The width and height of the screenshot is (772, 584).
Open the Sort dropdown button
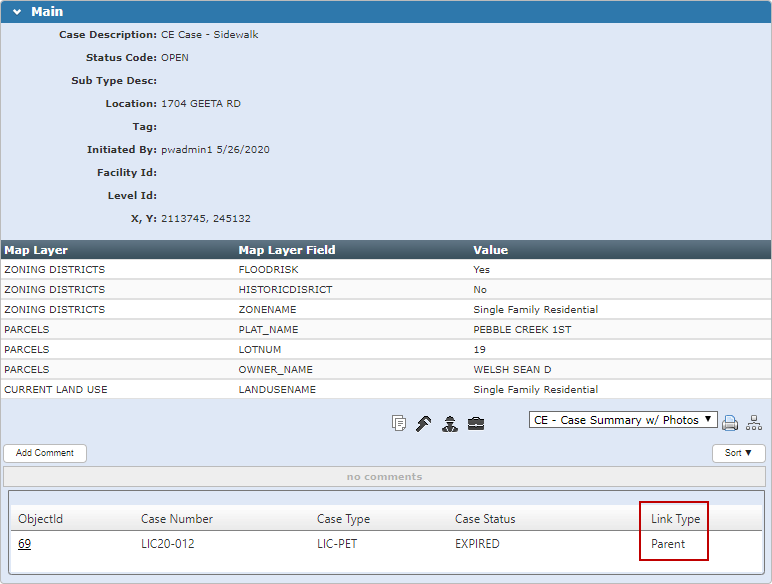coord(739,453)
